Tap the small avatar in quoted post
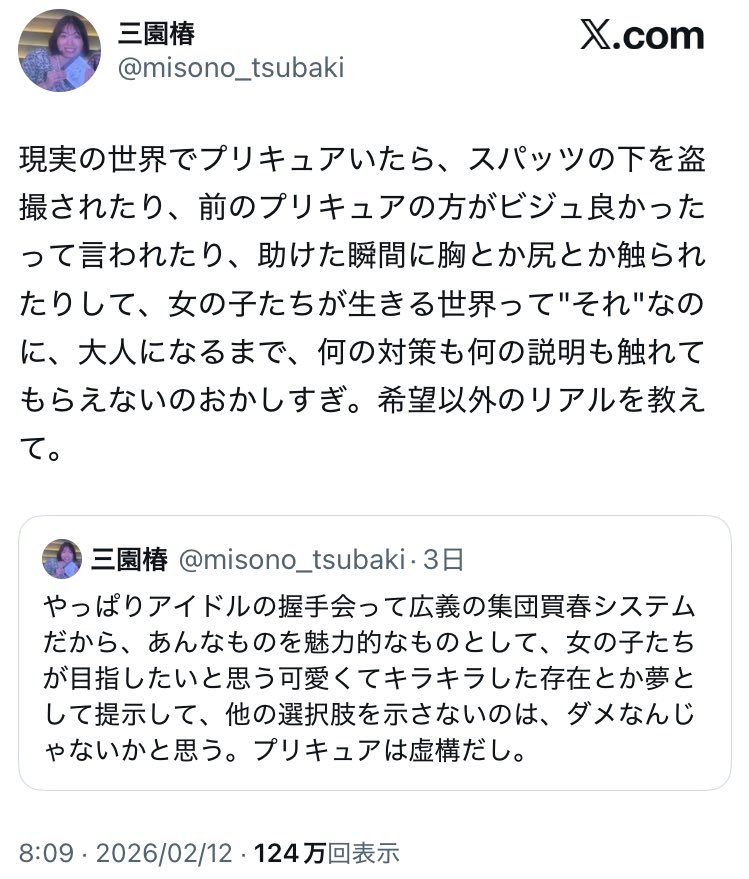Screen dimensions: 749x879 pos(62,558)
